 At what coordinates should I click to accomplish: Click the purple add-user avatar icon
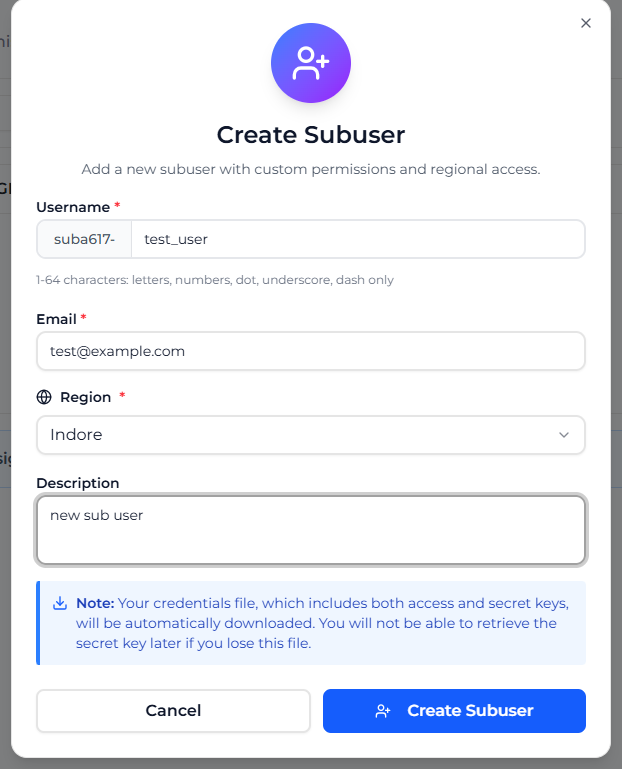tap(311, 64)
